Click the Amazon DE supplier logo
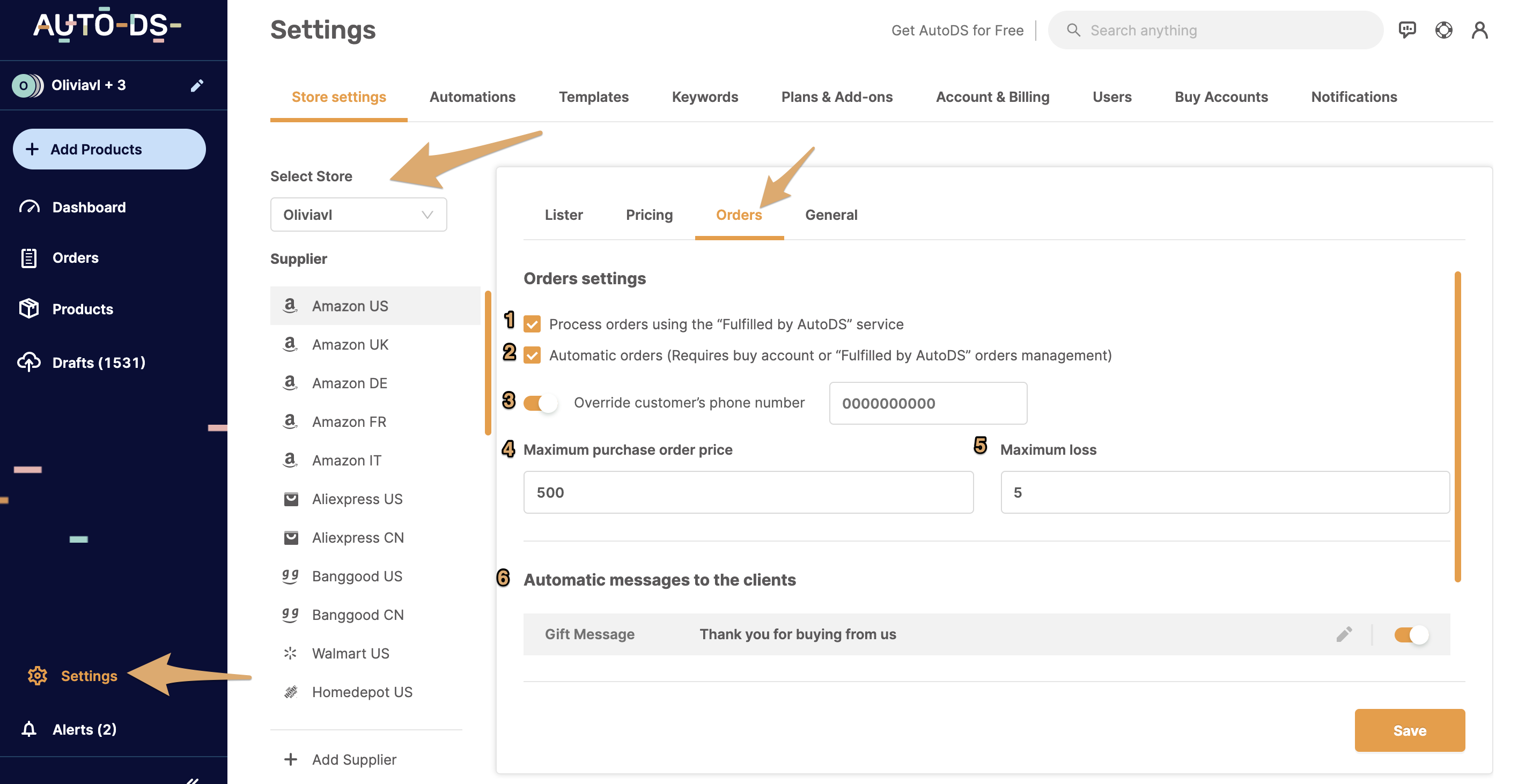1518x784 pixels. (x=290, y=383)
